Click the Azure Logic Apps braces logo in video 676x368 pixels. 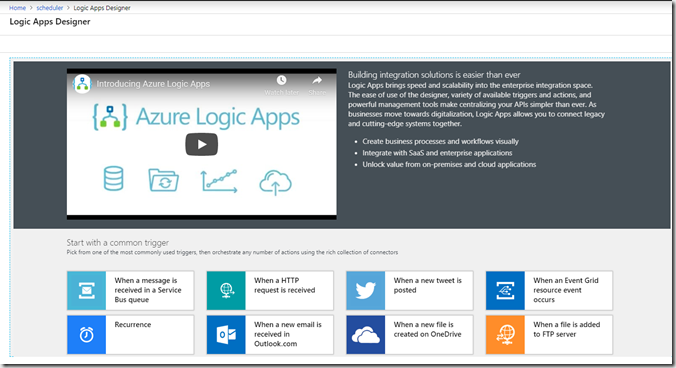[x=110, y=117]
